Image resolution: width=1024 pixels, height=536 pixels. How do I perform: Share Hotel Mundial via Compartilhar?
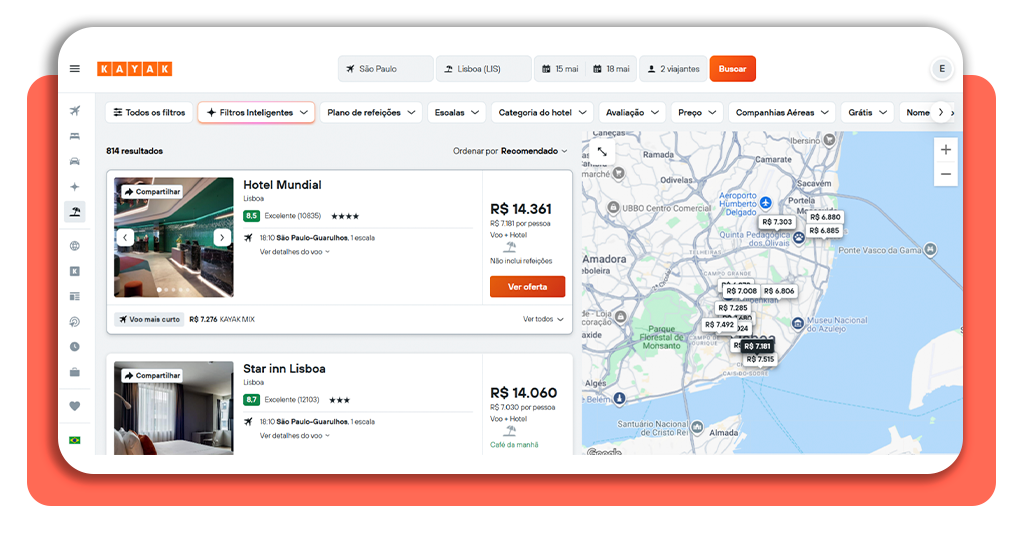coord(152,192)
